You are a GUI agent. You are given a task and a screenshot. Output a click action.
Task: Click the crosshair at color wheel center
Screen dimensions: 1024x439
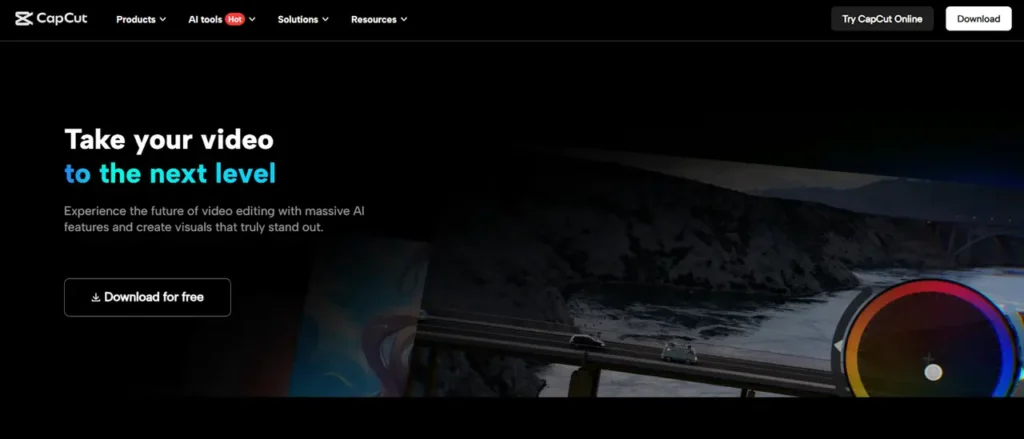[x=929, y=357]
